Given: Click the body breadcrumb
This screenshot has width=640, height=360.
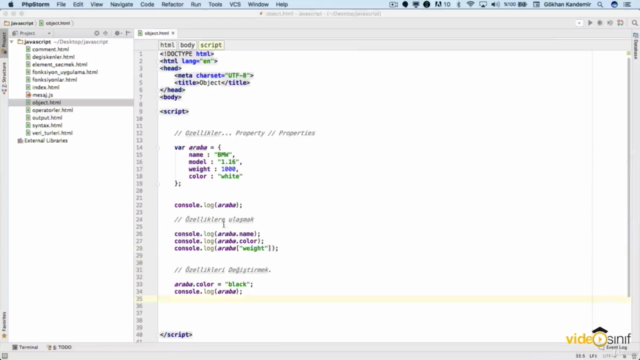Looking at the screenshot, I should click(x=187, y=45).
